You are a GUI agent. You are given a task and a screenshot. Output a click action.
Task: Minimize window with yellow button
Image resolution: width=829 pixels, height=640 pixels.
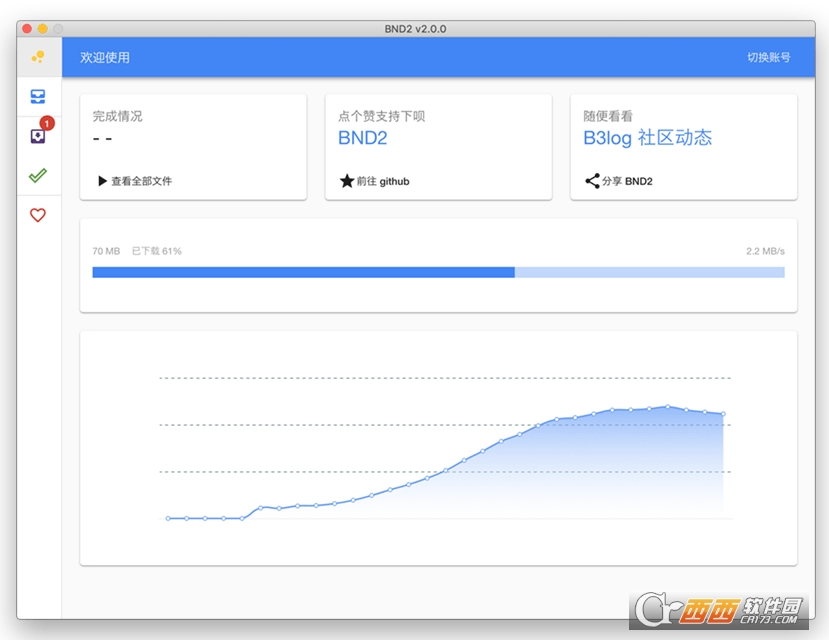click(43, 29)
